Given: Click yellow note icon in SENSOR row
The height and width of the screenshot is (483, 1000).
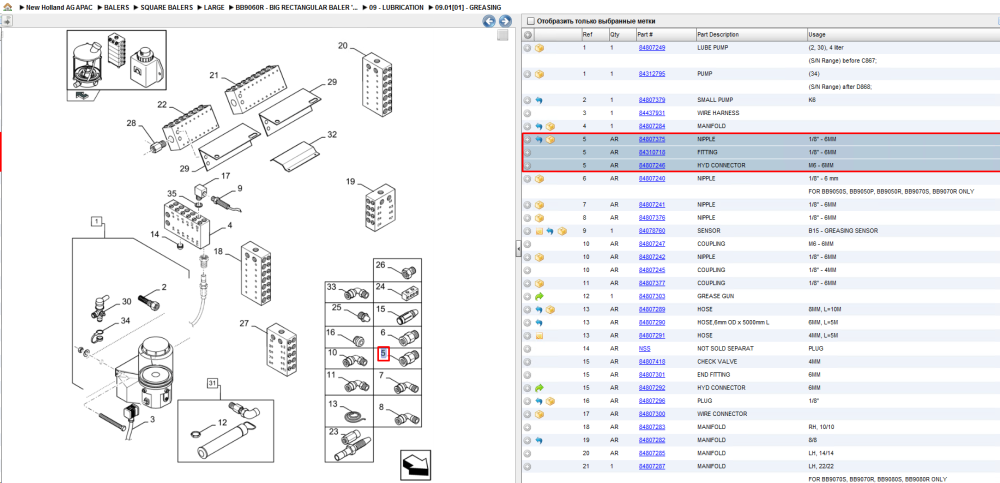Looking at the screenshot, I should click(x=539, y=231).
